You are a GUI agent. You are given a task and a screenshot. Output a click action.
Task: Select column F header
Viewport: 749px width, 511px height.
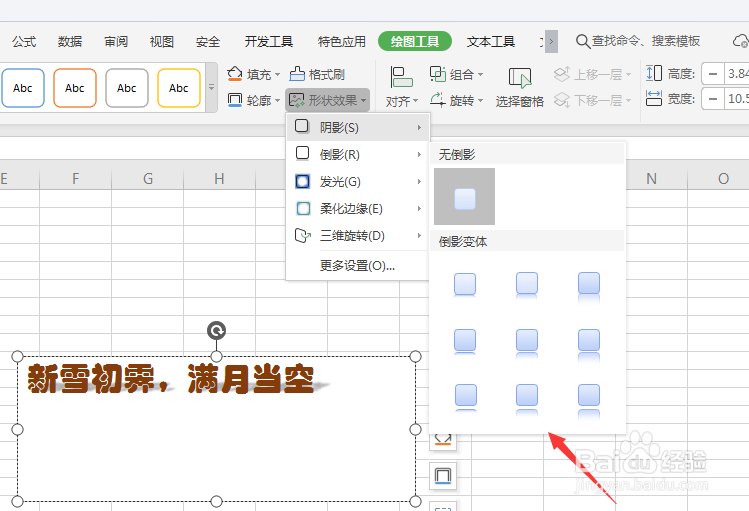point(75,179)
